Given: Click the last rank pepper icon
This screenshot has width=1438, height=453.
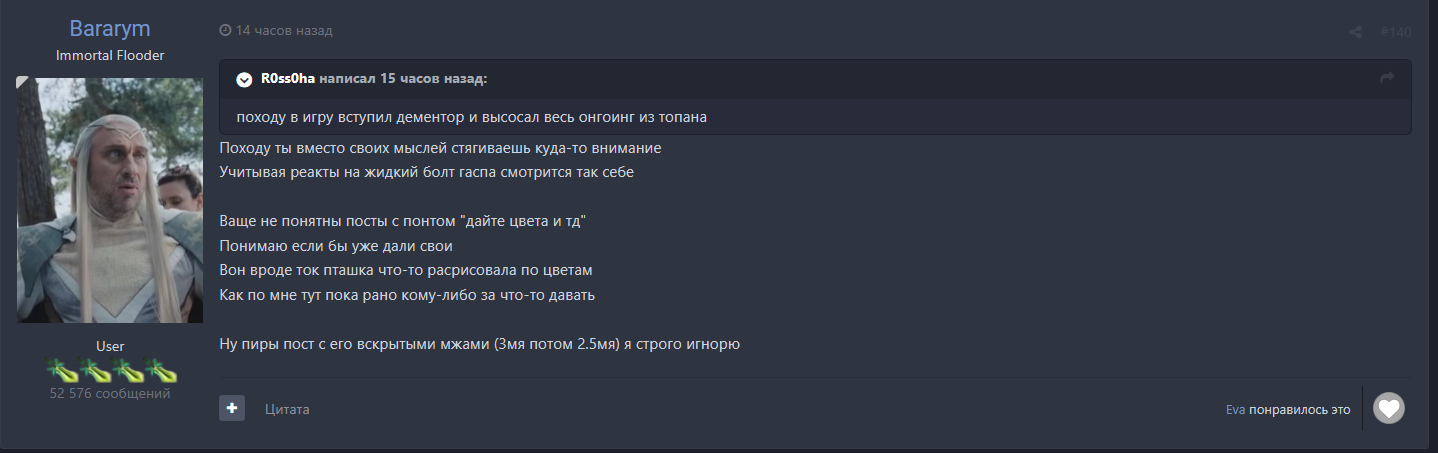Looking at the screenshot, I should pos(160,371).
